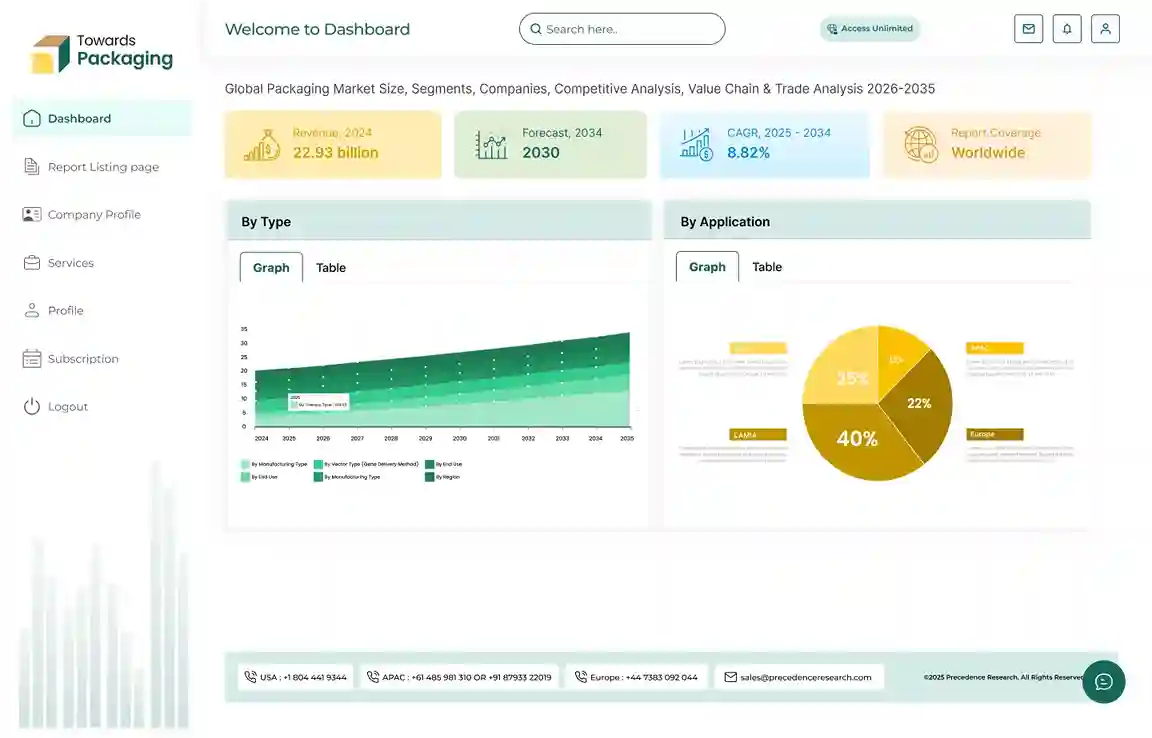Screen dimensions: 1152x738
Task: Click the Report Coverage globe icon
Action: tap(920, 144)
